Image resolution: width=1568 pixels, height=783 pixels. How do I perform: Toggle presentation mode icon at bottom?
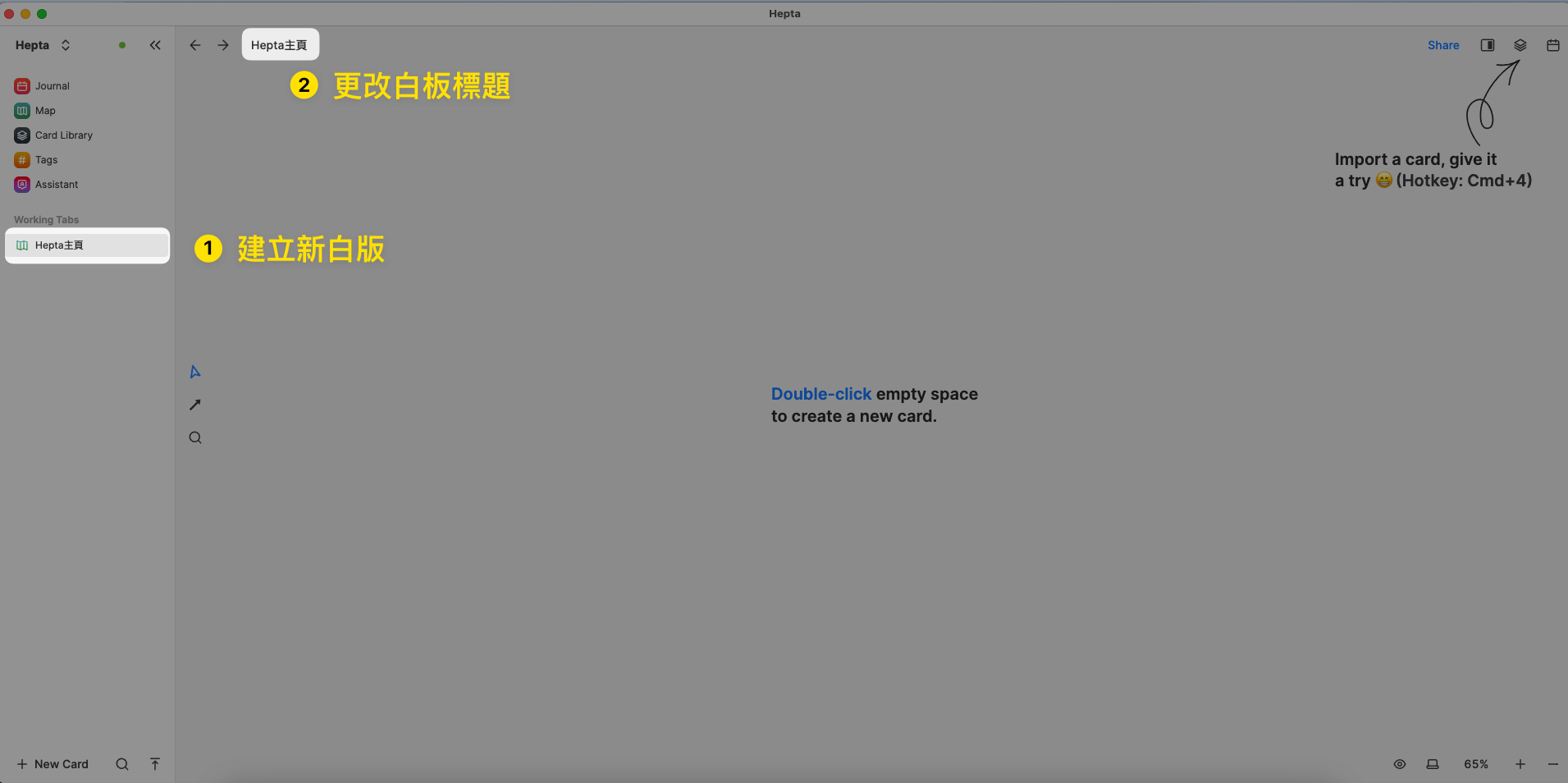click(1432, 764)
